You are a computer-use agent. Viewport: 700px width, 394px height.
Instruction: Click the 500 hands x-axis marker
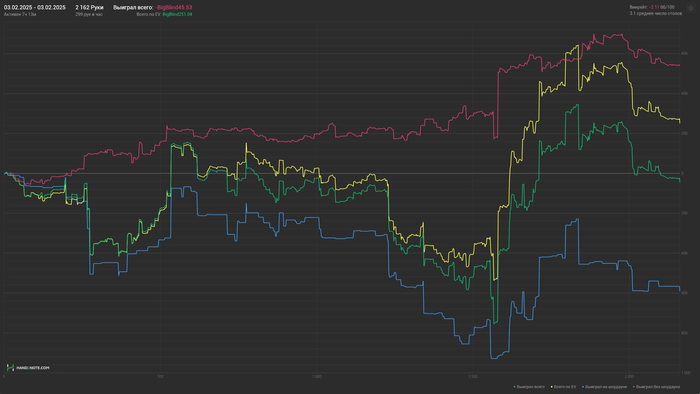[x=160, y=377]
